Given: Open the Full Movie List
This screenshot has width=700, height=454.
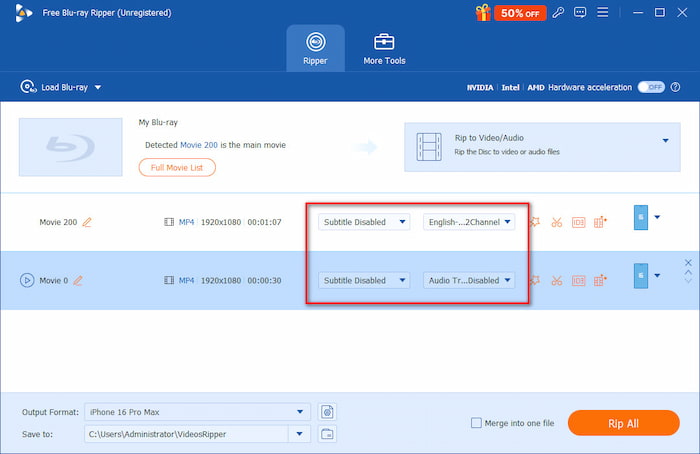Looking at the screenshot, I should (177, 167).
